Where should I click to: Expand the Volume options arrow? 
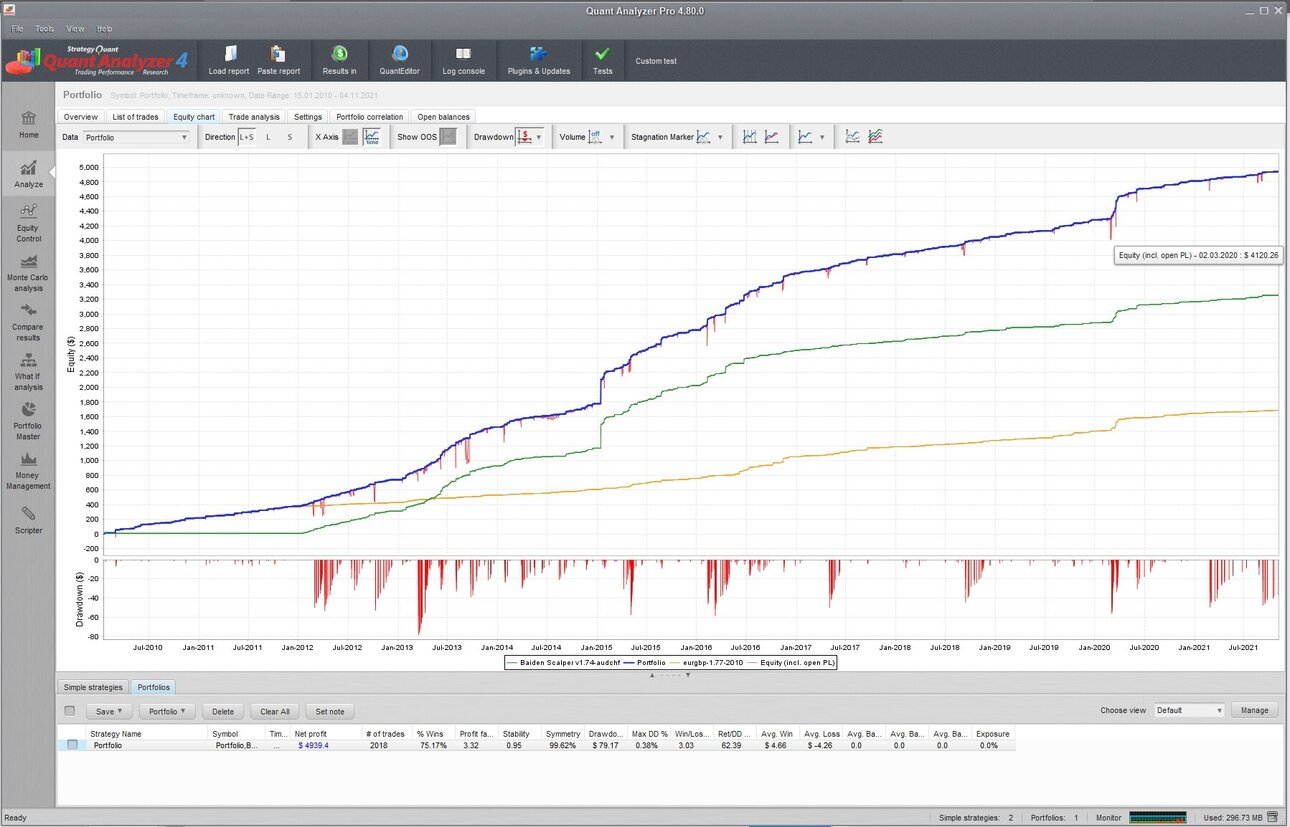click(611, 137)
